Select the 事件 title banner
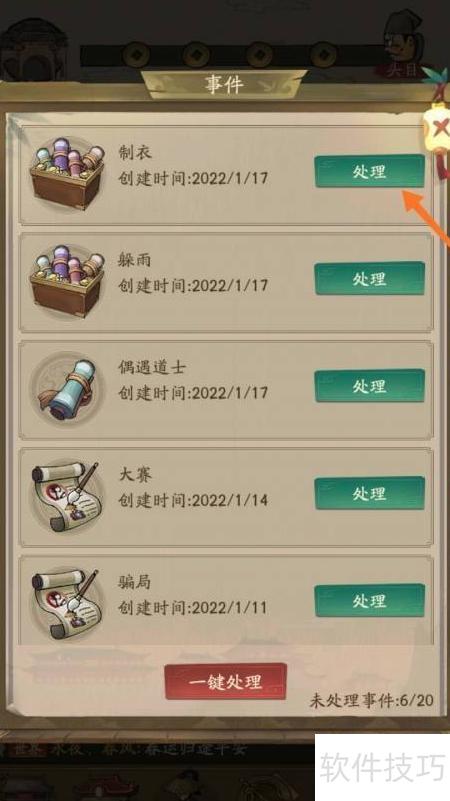 click(x=225, y=84)
